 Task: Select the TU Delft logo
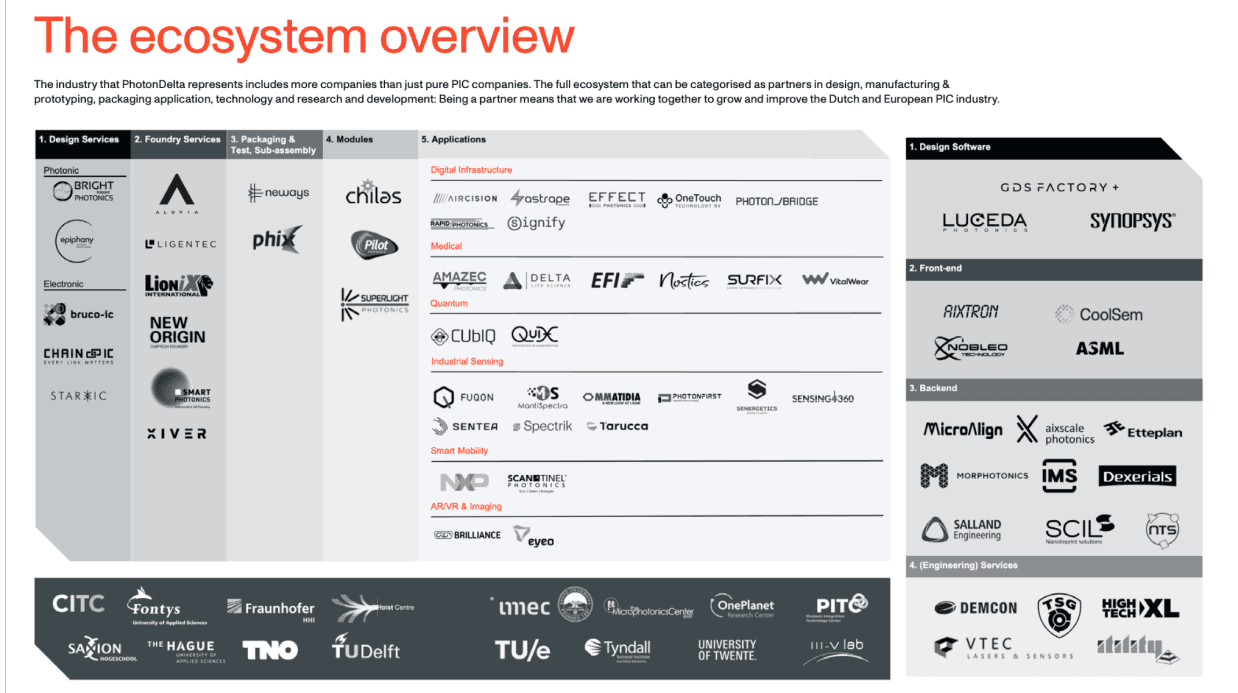(x=365, y=648)
